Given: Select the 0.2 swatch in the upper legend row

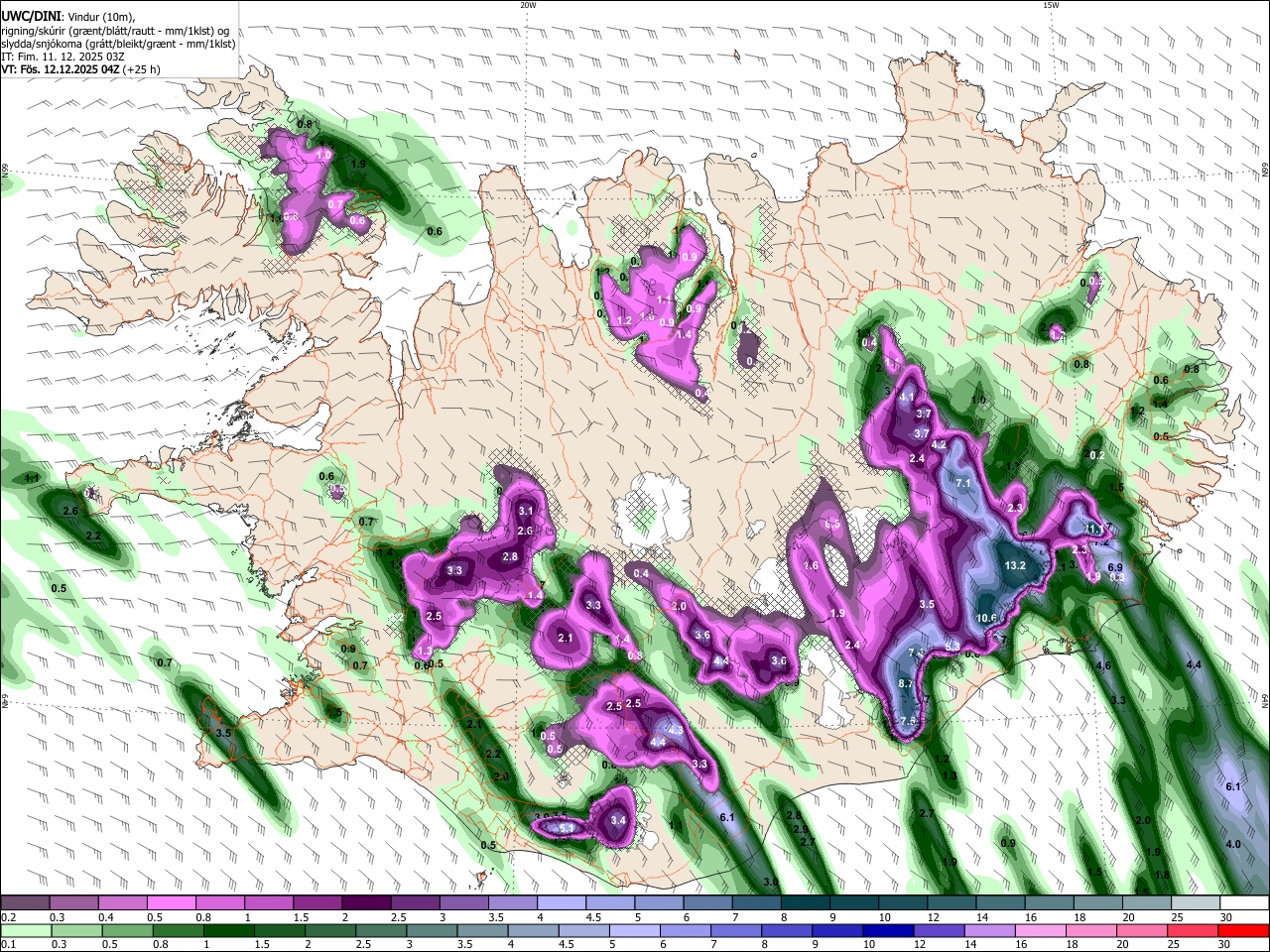Looking at the screenshot, I should pyautogui.click(x=25, y=903).
